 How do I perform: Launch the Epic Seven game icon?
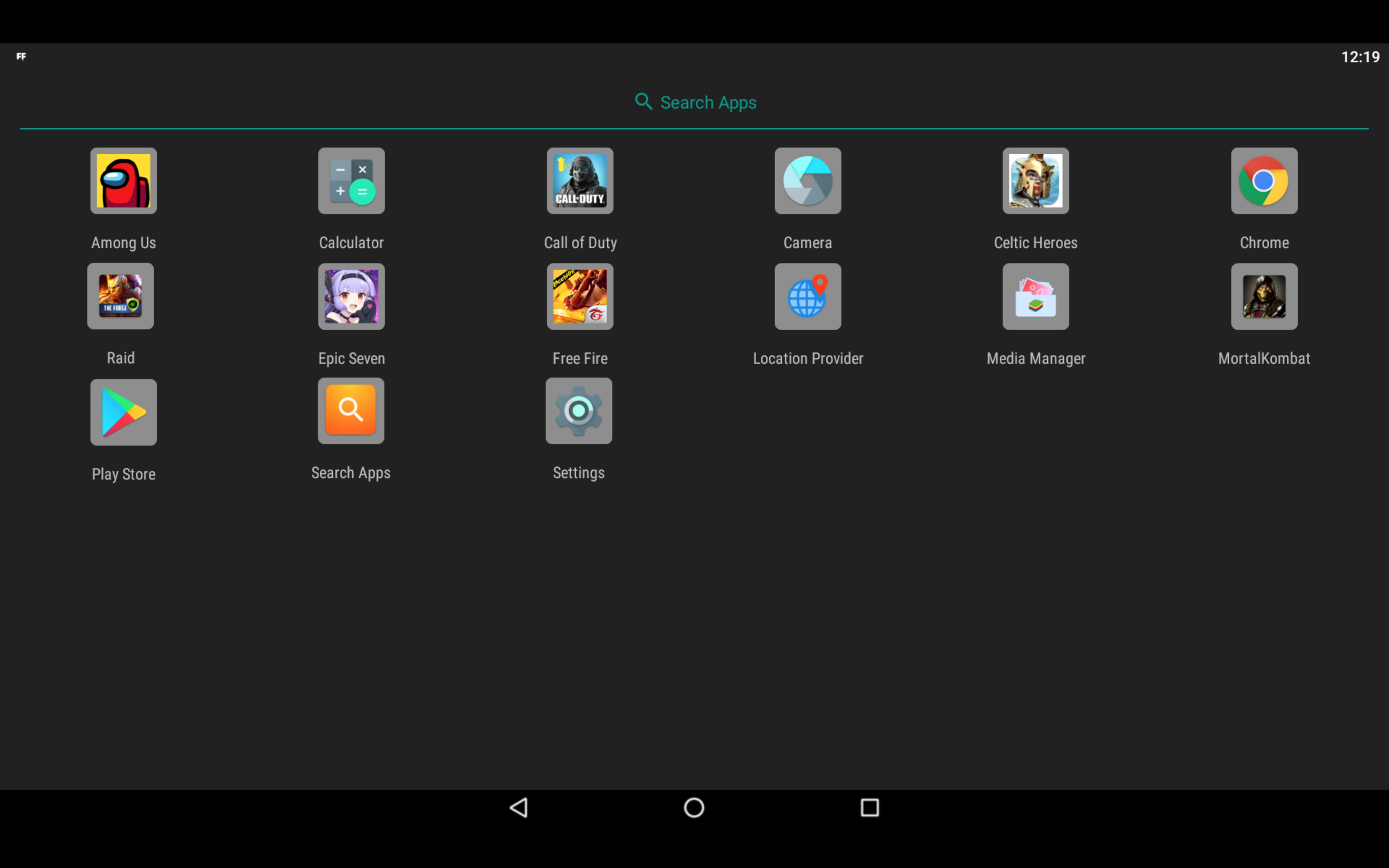[351, 296]
